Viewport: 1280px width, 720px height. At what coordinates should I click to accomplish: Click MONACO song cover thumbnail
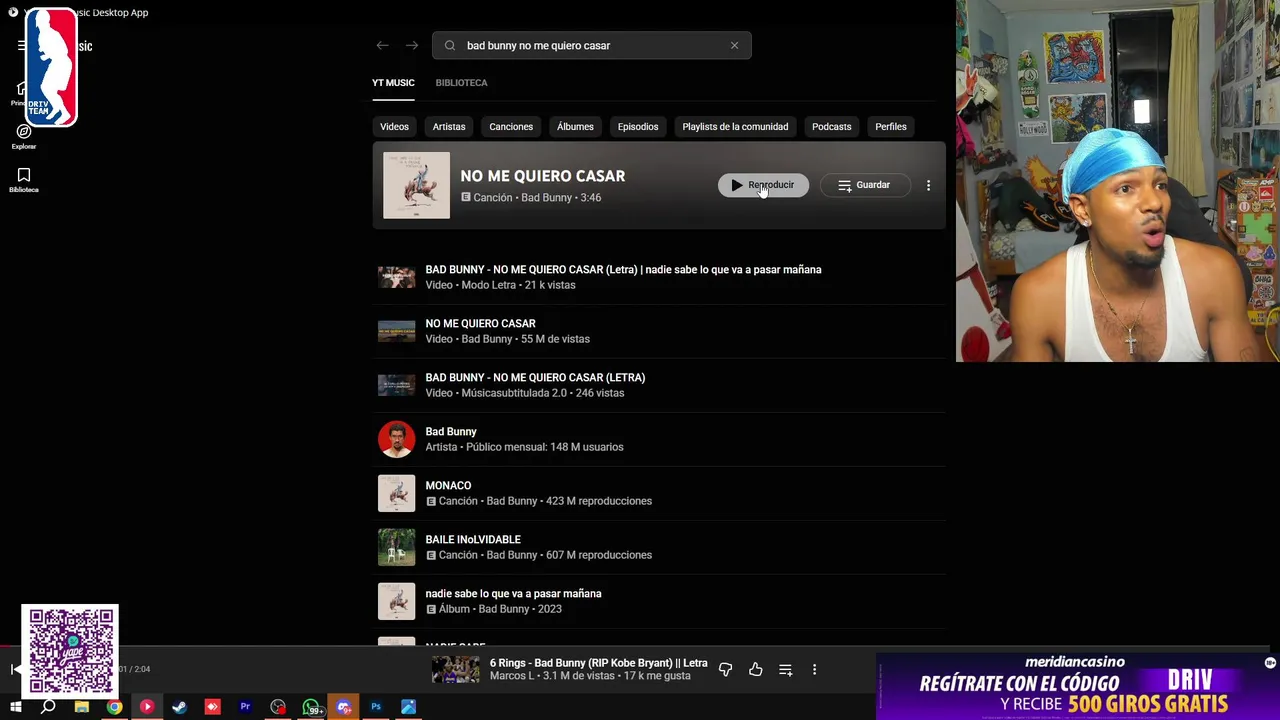point(396,493)
